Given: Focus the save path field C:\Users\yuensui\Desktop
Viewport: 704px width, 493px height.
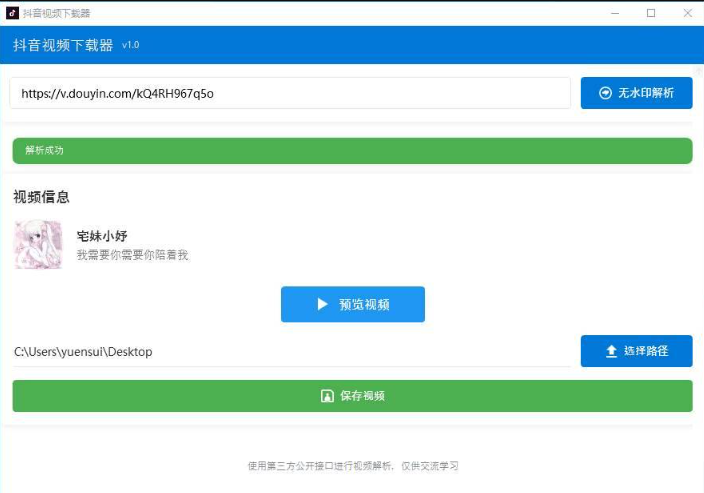Looking at the screenshot, I should [x=291, y=352].
